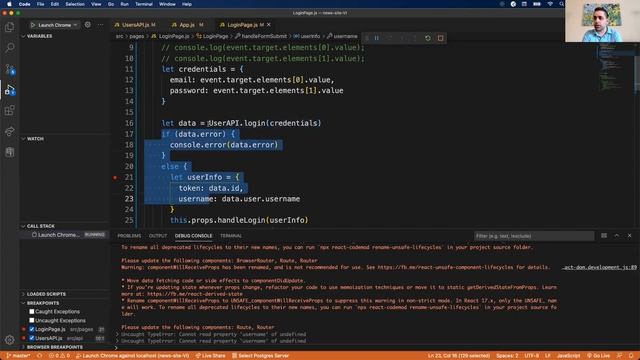
Task: Open the Source Control view
Action: (x=9, y=69)
